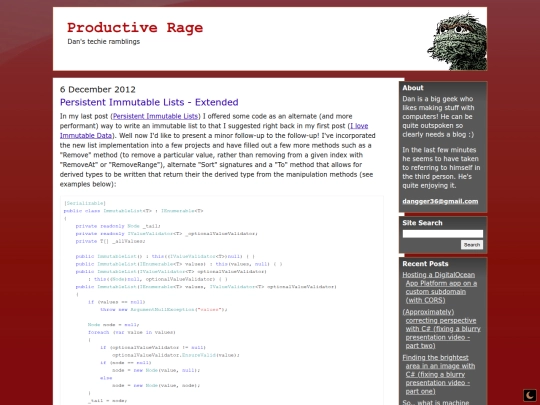The height and width of the screenshot is (405, 540).
Task: Open the Productive Rage site title
Action: [x=135, y=28]
